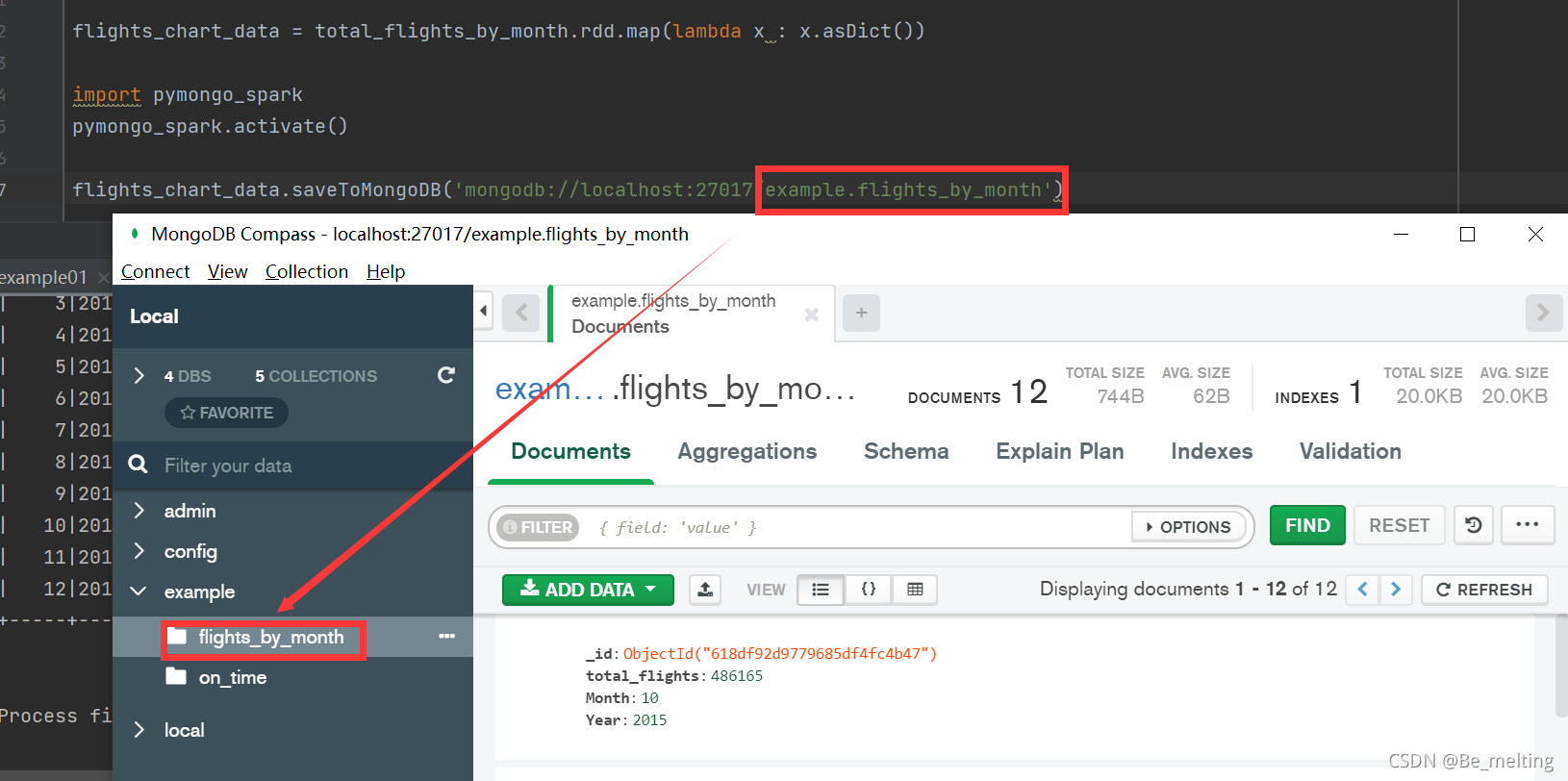Image resolution: width=1568 pixels, height=781 pixels.
Task: Open a new tab with the plus button
Action: pyautogui.click(x=861, y=313)
